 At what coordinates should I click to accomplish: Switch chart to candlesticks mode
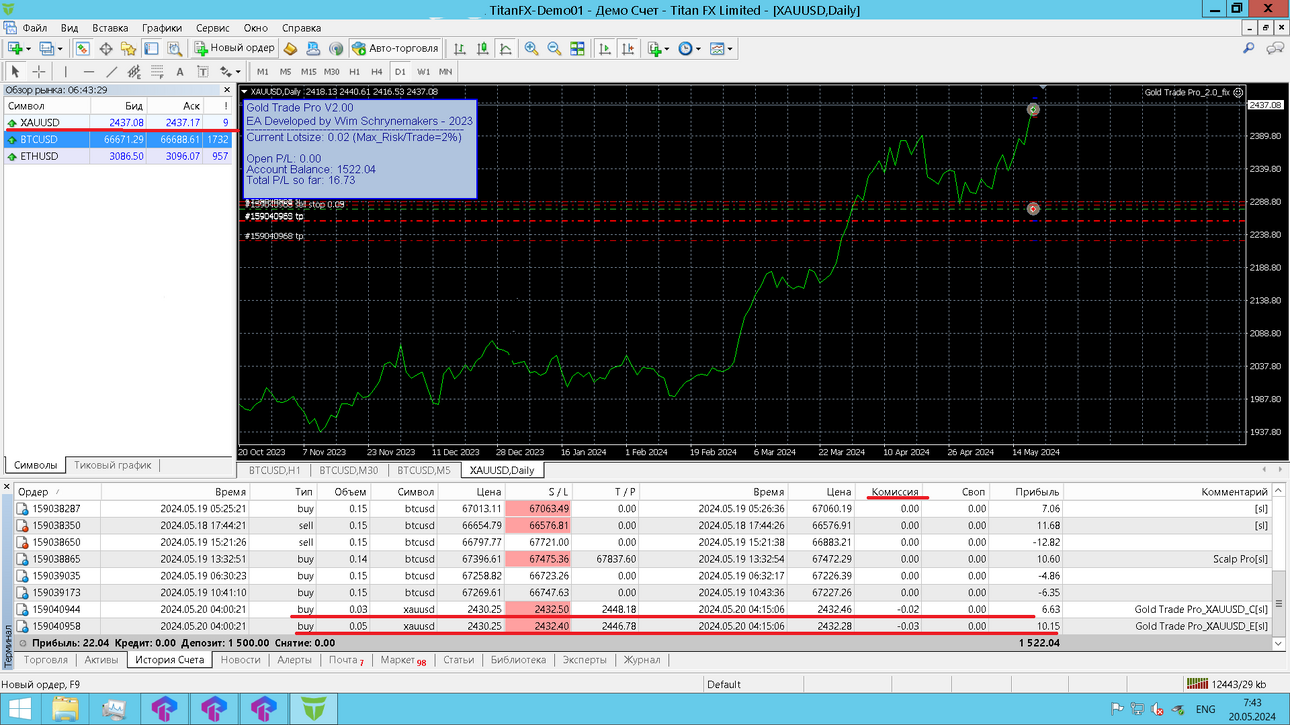[483, 48]
